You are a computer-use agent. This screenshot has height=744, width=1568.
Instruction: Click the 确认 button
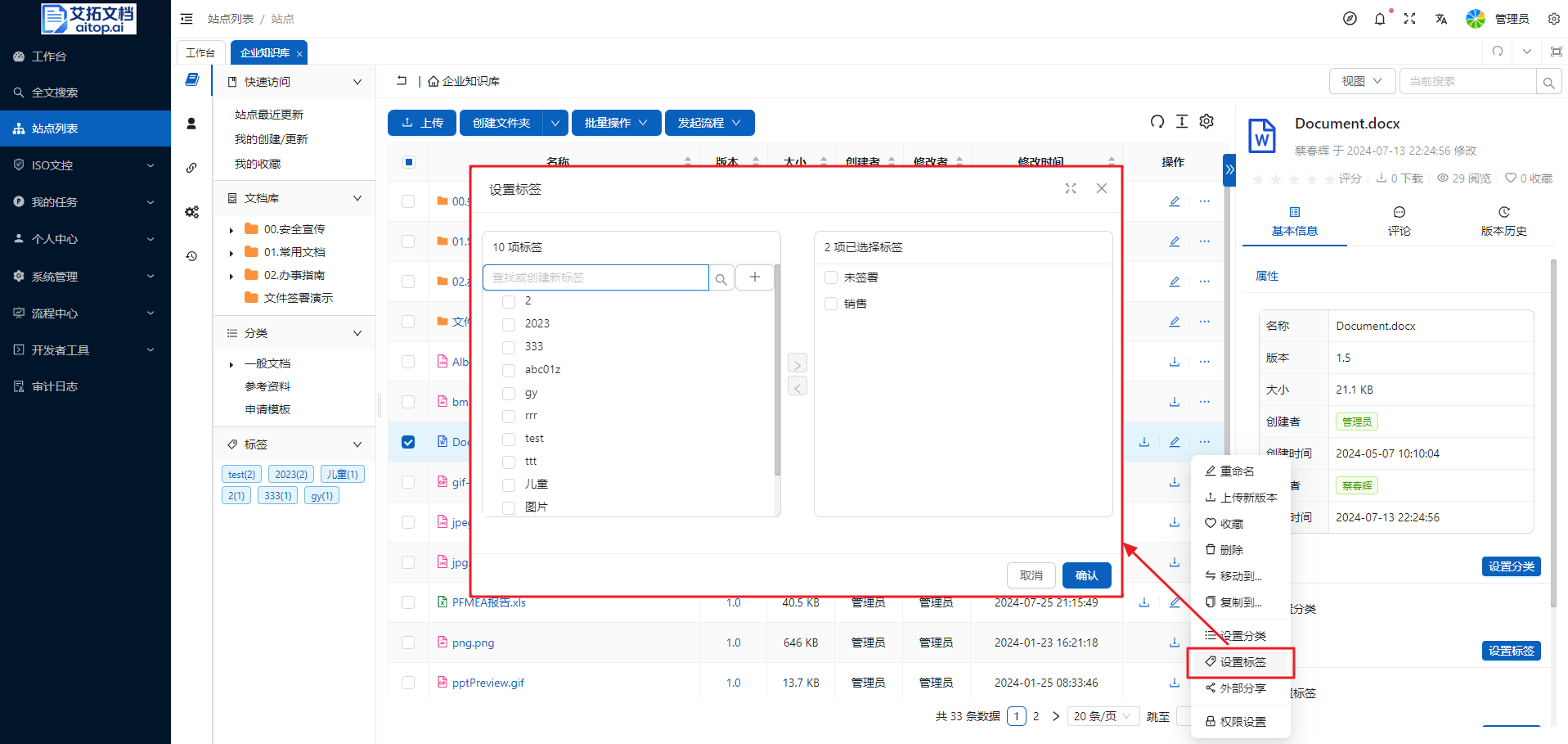(x=1086, y=575)
